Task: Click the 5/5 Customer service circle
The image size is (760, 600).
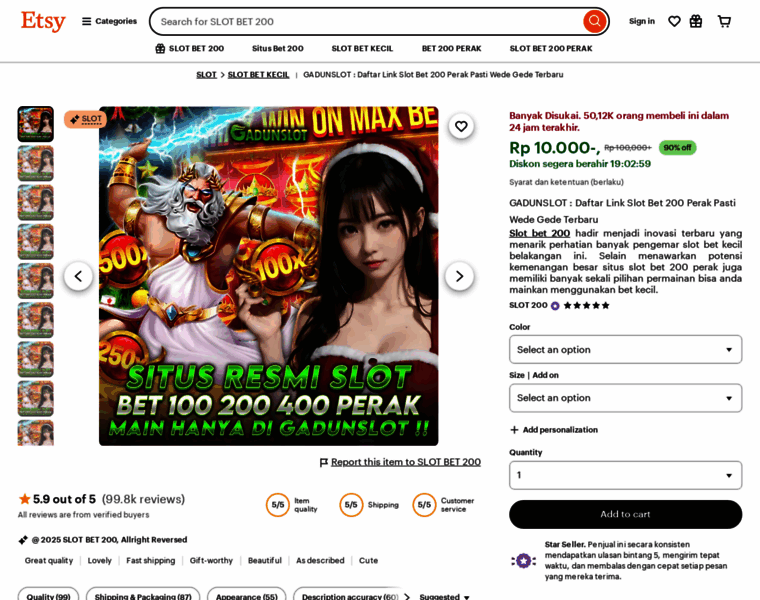Action: (x=425, y=505)
